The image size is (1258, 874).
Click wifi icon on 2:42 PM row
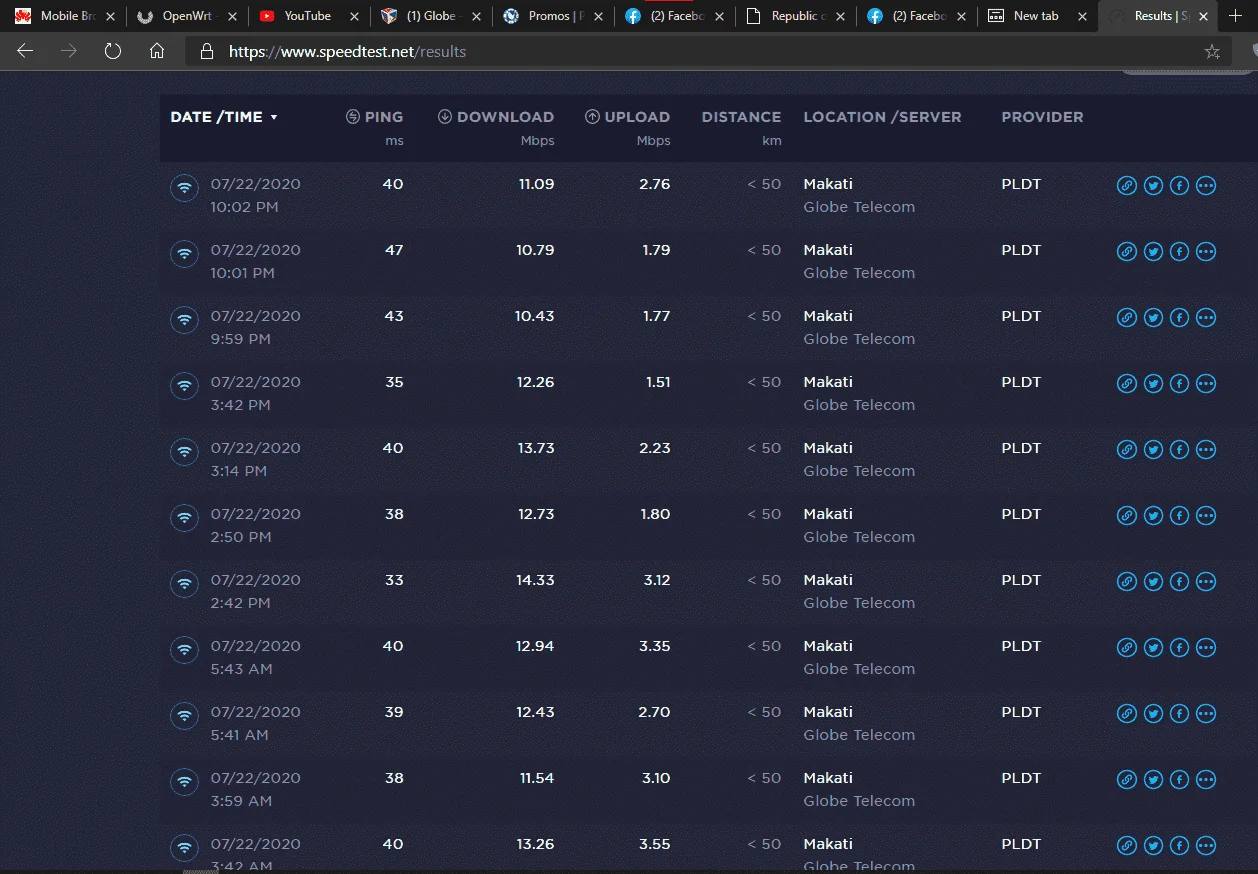click(184, 584)
